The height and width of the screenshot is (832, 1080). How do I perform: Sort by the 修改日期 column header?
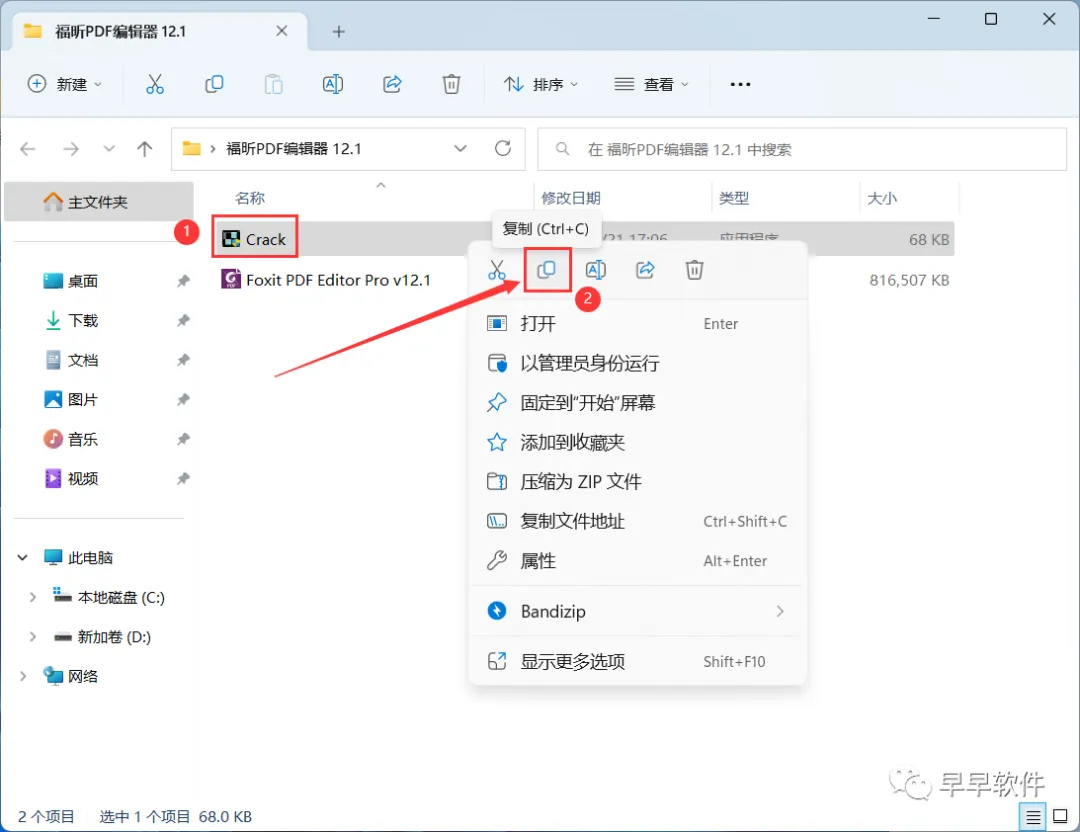tap(570, 198)
